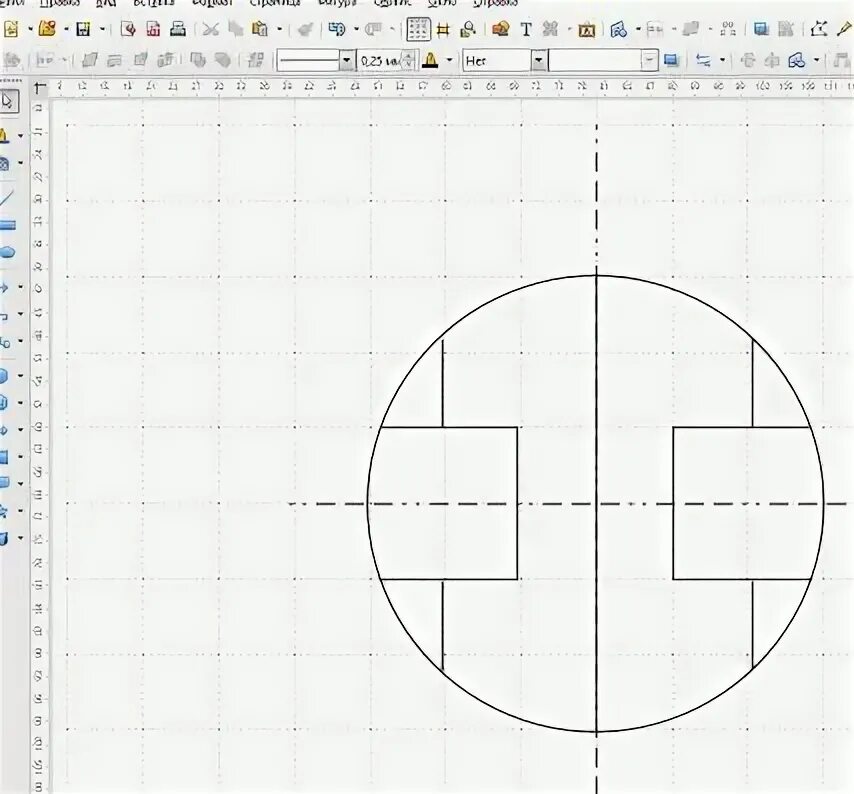Screen dimensions: 854x794
Task: Open the Save dropdown arrow
Action: click(102, 29)
